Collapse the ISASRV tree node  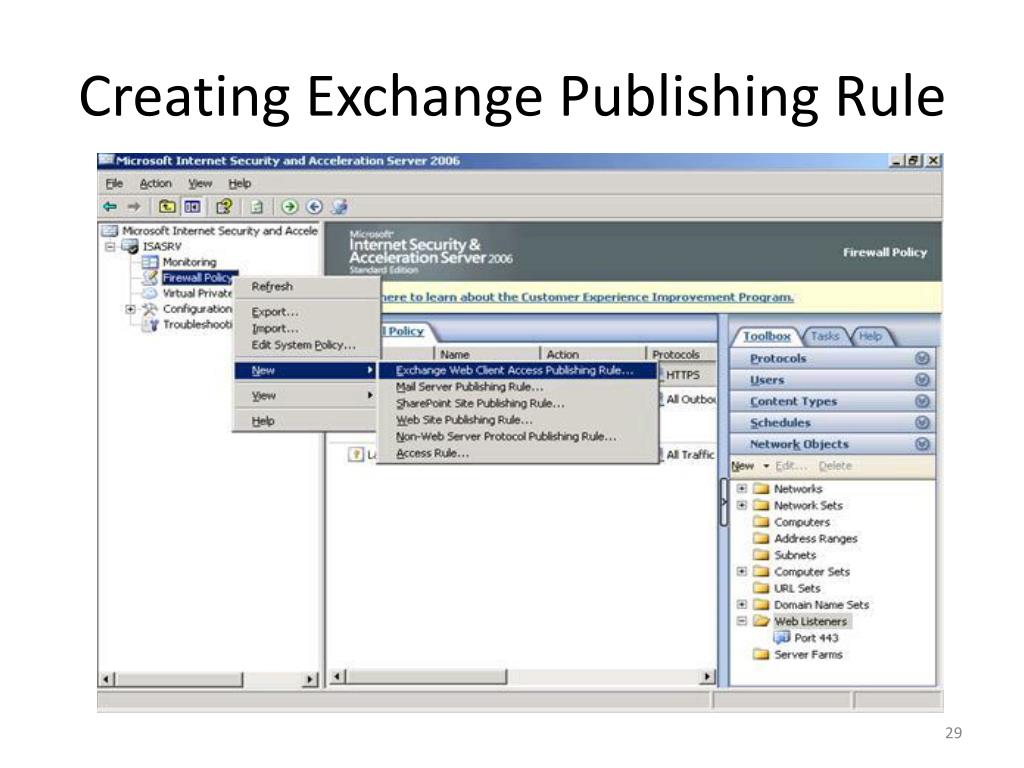110,246
